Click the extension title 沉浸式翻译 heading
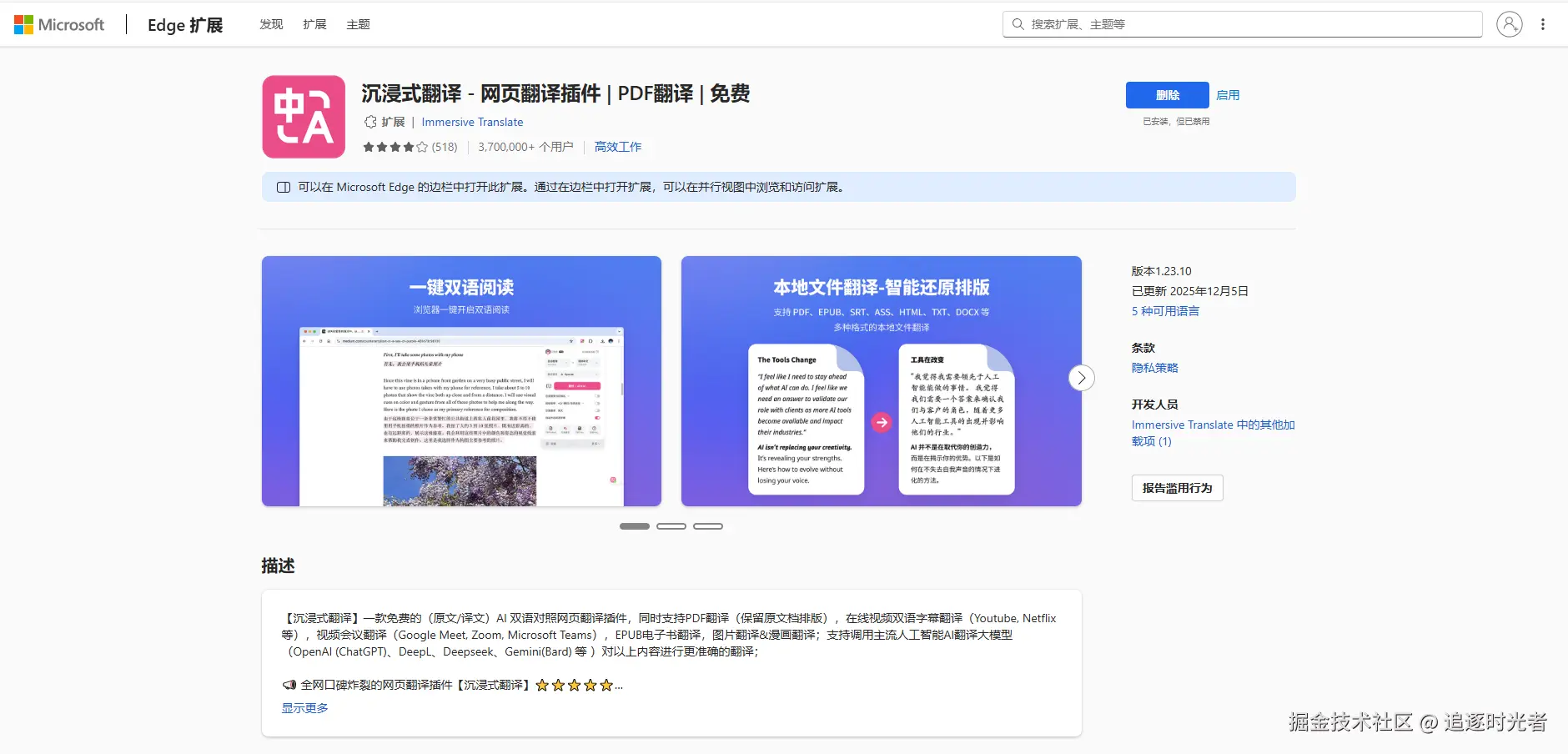This screenshot has width=1568, height=754. click(555, 93)
